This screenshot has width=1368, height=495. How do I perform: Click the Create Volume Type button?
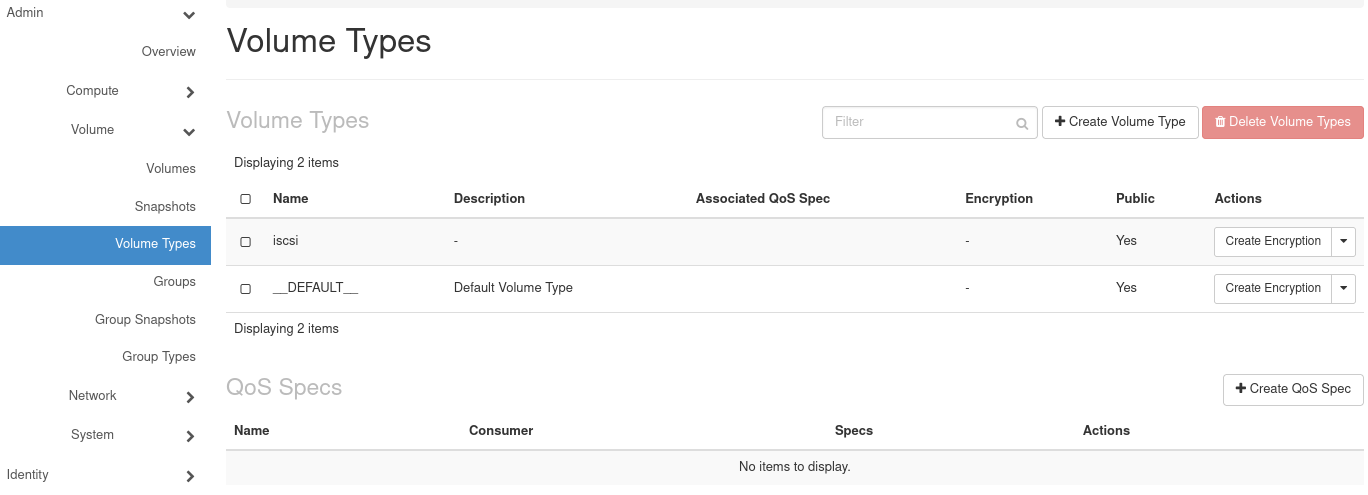click(x=1120, y=122)
